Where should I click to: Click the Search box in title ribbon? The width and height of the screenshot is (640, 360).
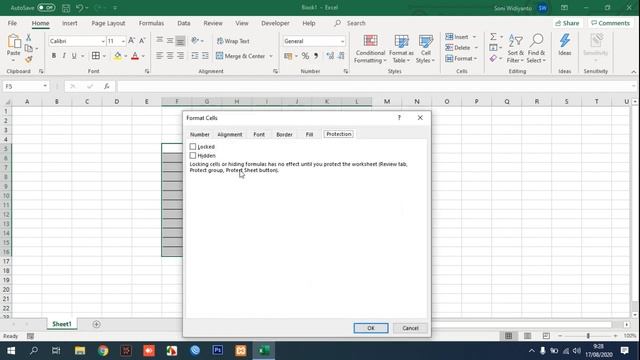tap(350, 23)
